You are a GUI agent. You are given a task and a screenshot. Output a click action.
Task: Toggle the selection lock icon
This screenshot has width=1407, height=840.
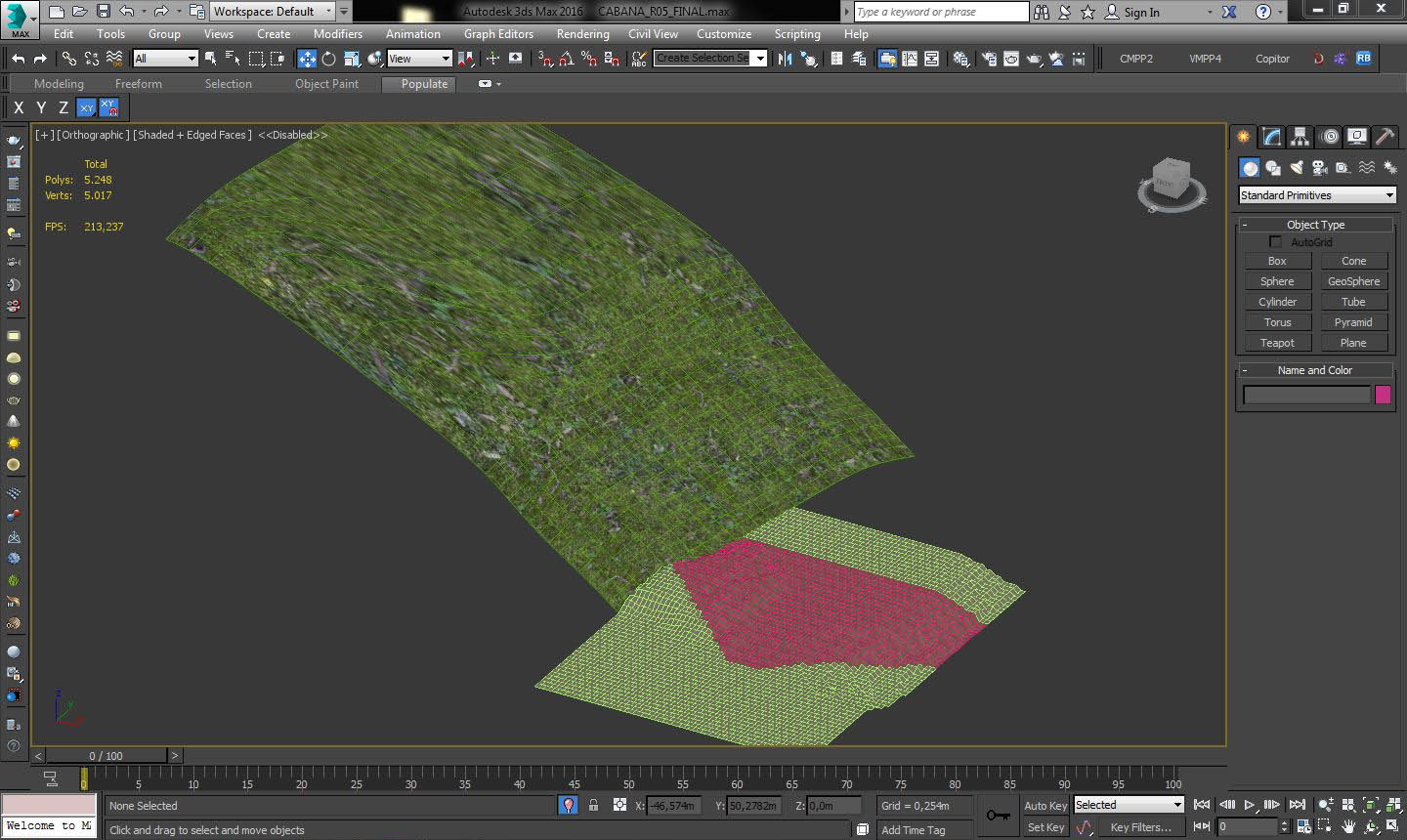(593, 806)
